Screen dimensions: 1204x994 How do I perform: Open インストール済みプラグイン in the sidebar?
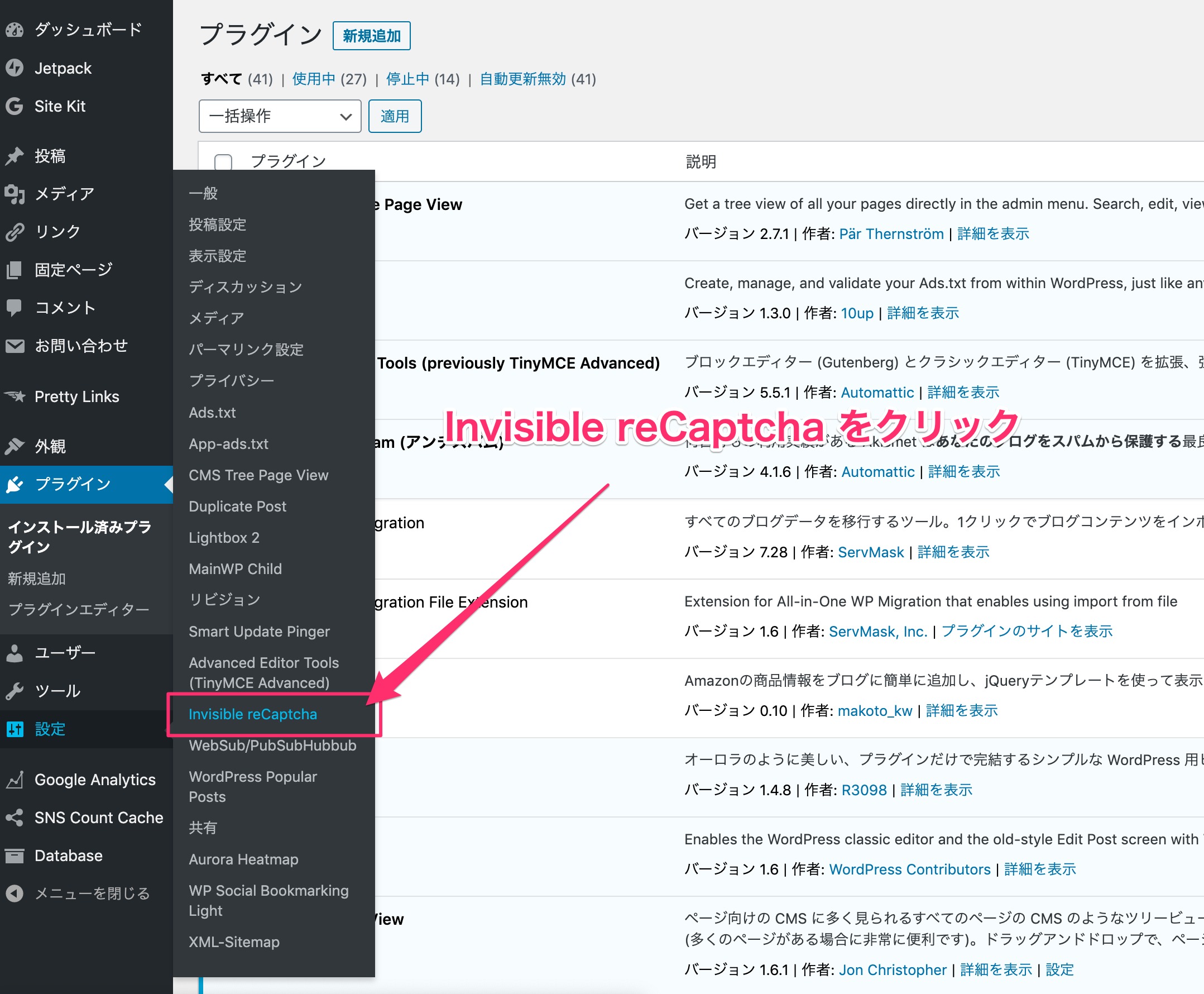(80, 537)
